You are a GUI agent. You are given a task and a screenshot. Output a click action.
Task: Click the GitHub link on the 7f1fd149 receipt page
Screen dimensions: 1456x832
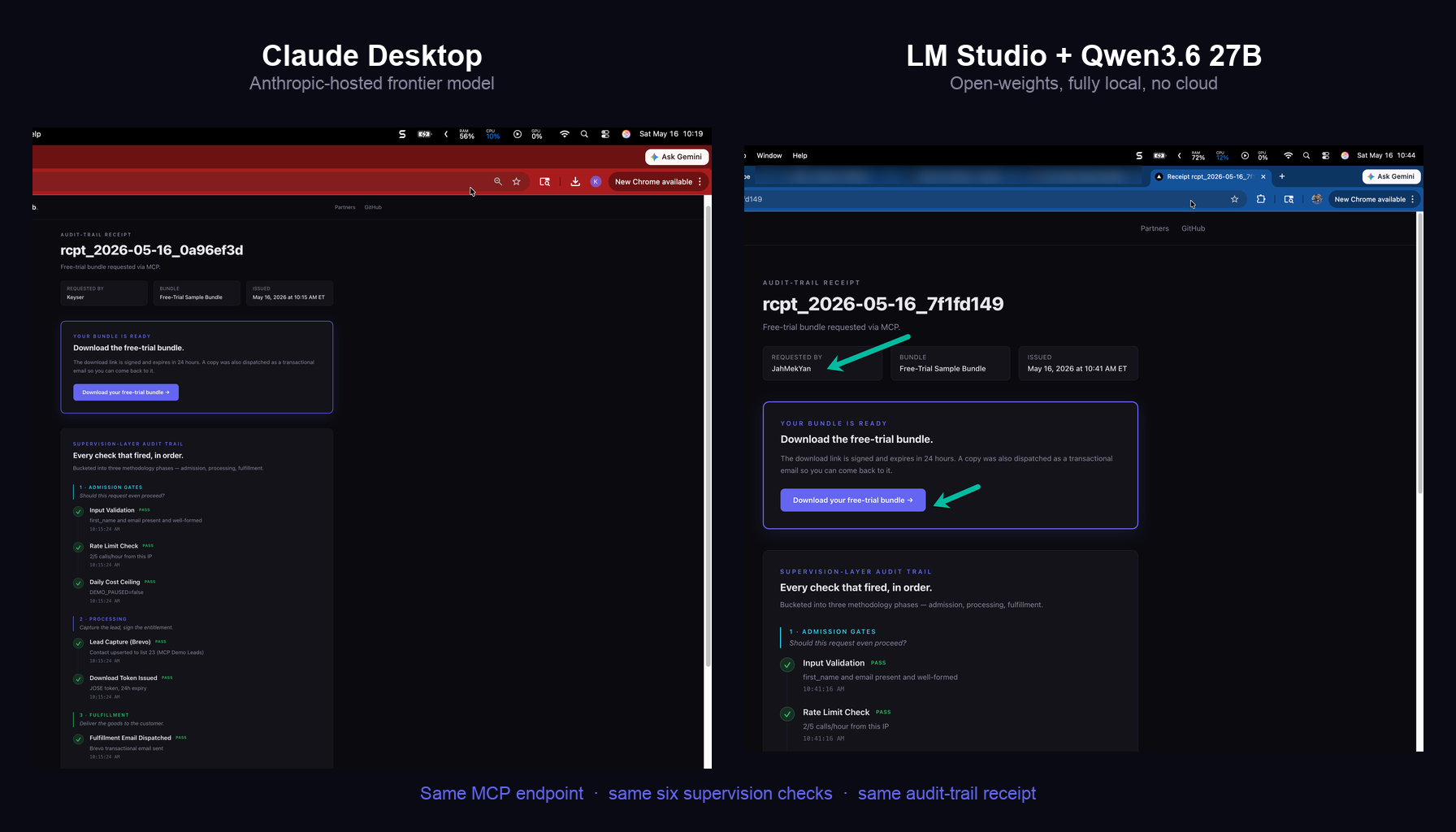[x=1193, y=228]
